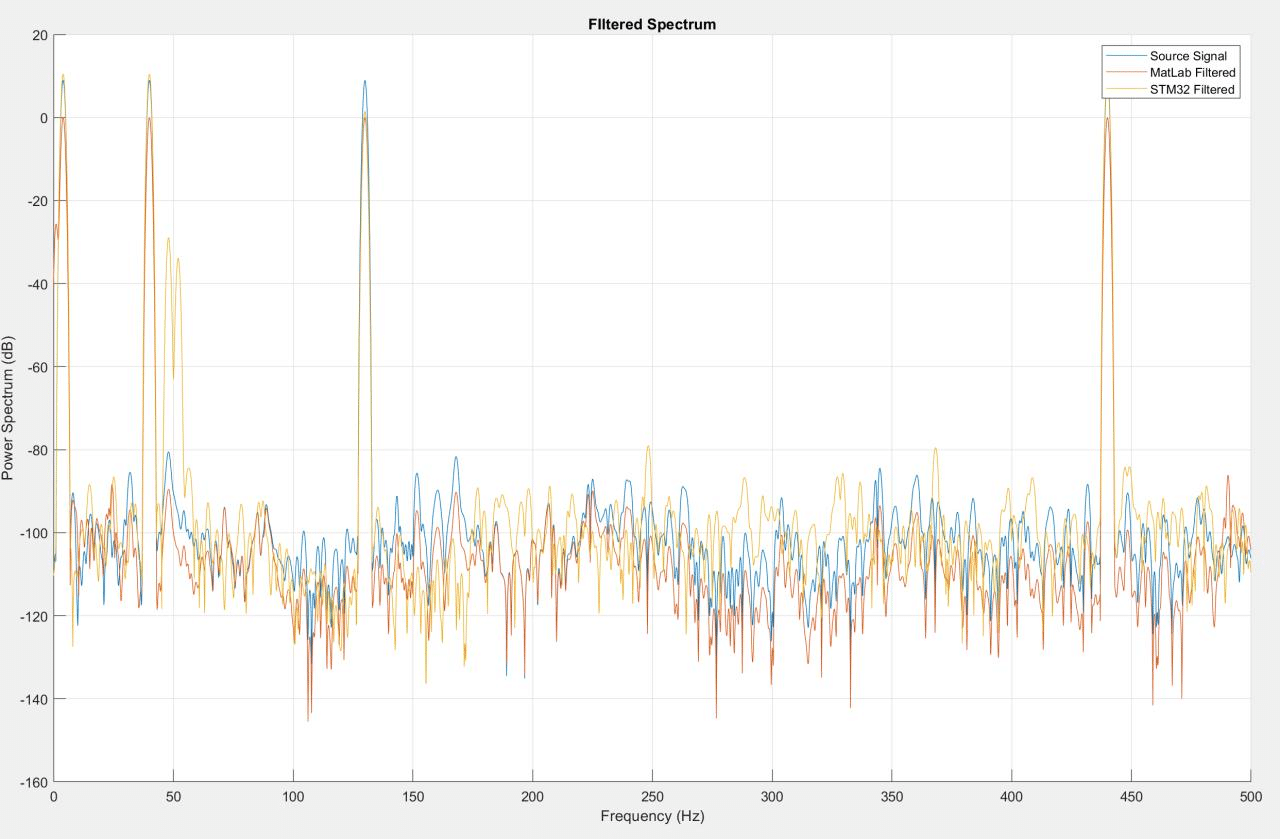Click the 20 tick label on y-axis
The image size is (1280, 839).
click(40, 35)
